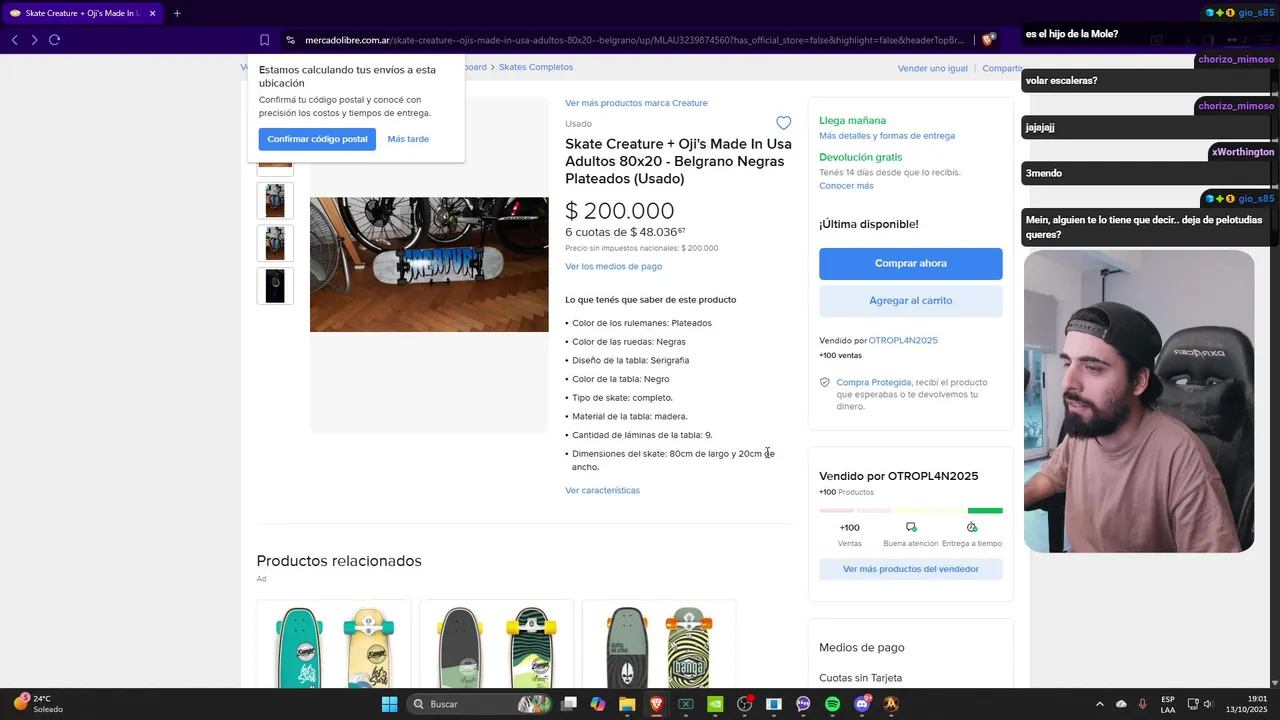Click the Brave browser taskbar icon
This screenshot has height=720, width=1280.
tap(656, 704)
